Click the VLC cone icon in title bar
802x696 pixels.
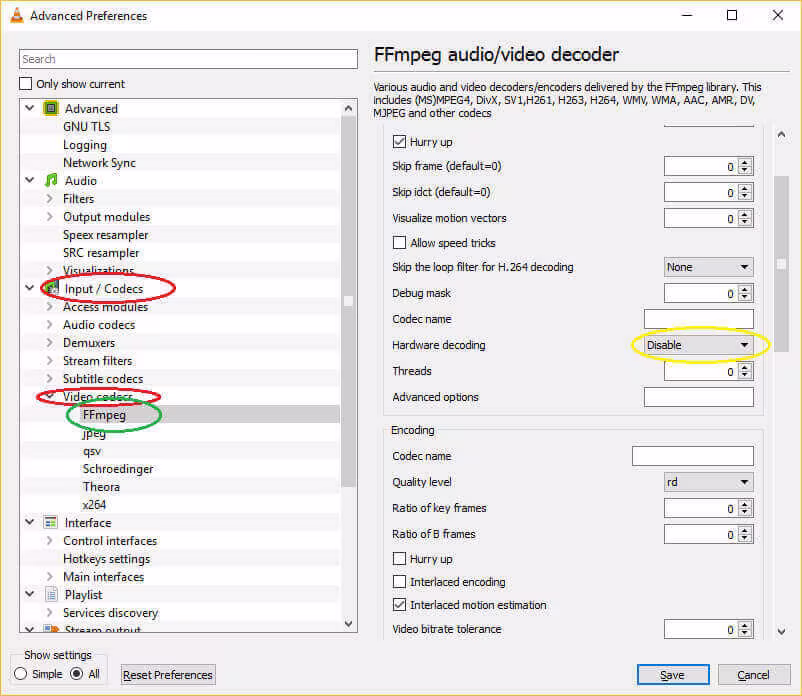coord(17,15)
